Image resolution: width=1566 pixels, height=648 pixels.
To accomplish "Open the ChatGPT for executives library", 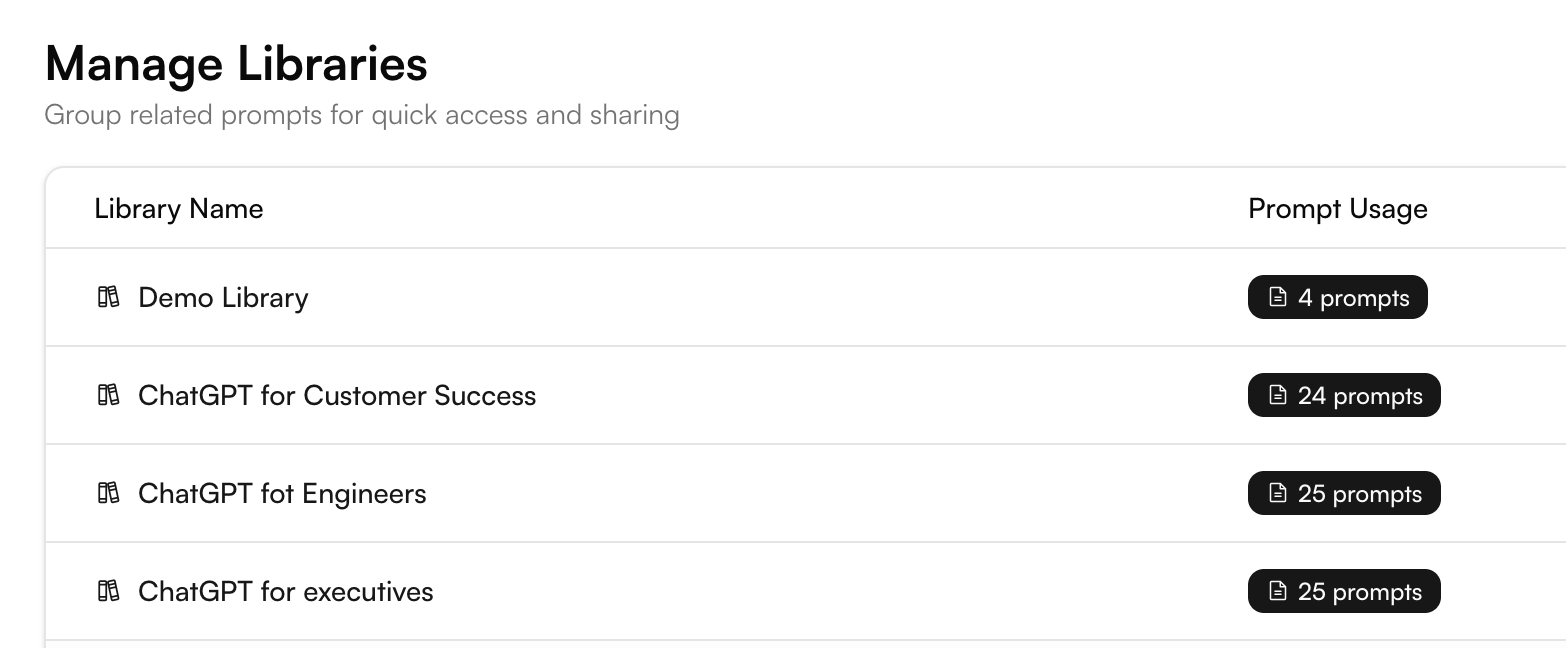I will click(286, 592).
